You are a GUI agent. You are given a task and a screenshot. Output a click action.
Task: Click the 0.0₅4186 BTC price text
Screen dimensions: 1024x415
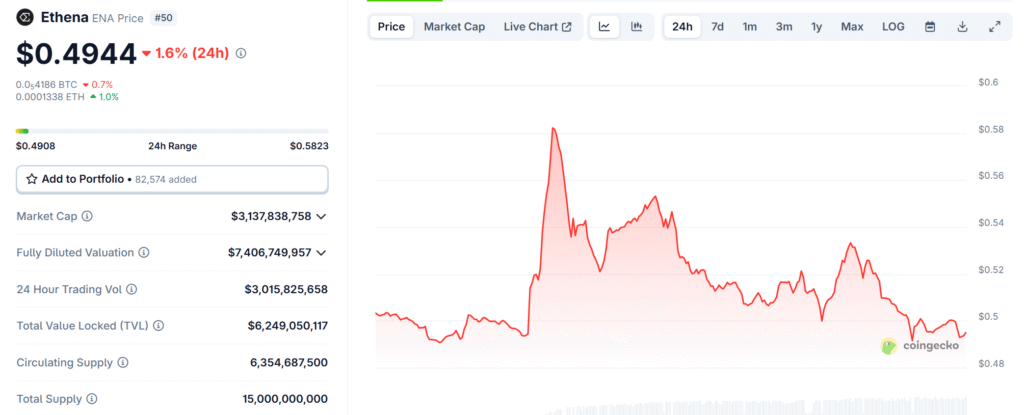click(x=46, y=85)
